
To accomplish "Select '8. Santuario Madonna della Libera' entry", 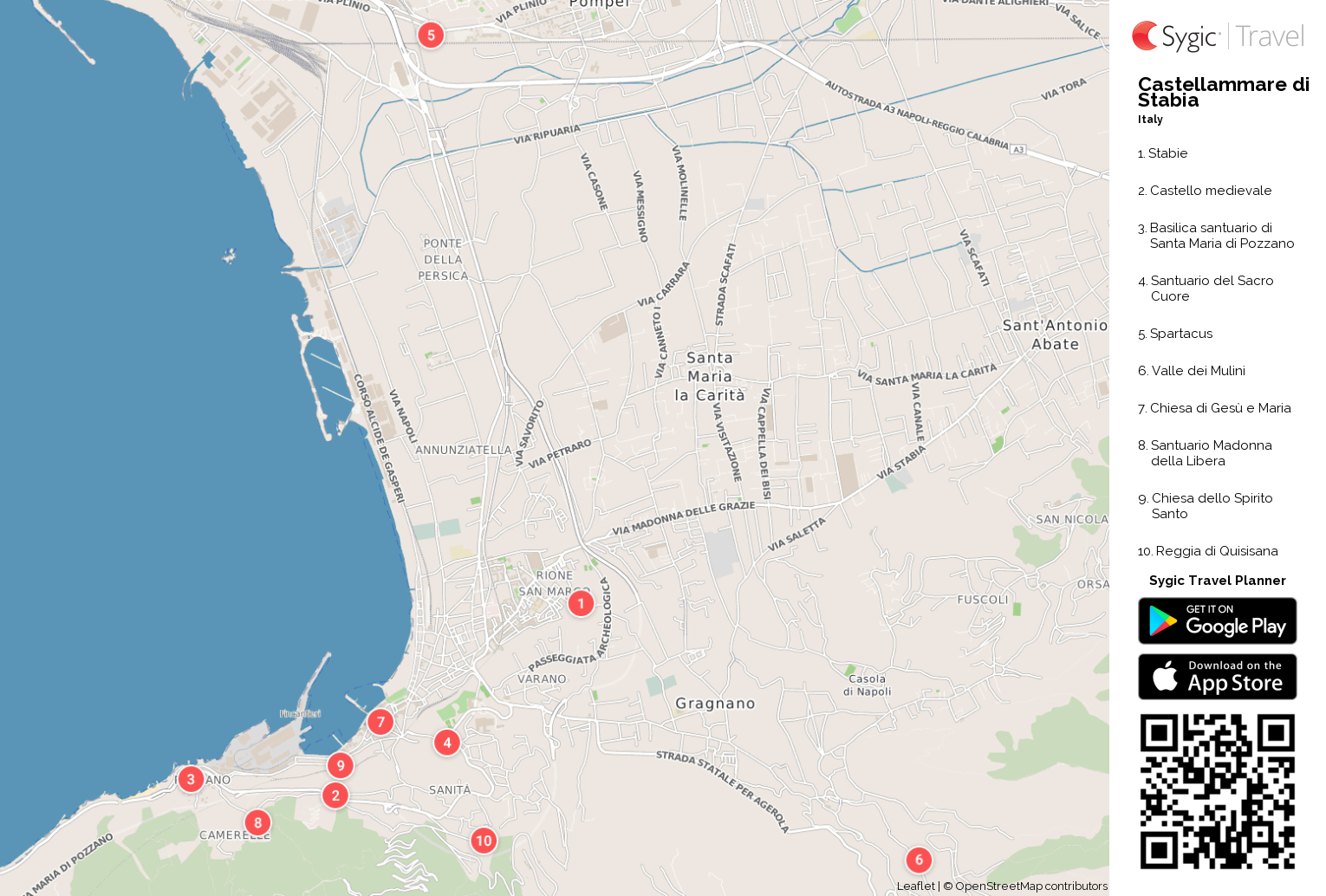I will tap(1205, 453).
